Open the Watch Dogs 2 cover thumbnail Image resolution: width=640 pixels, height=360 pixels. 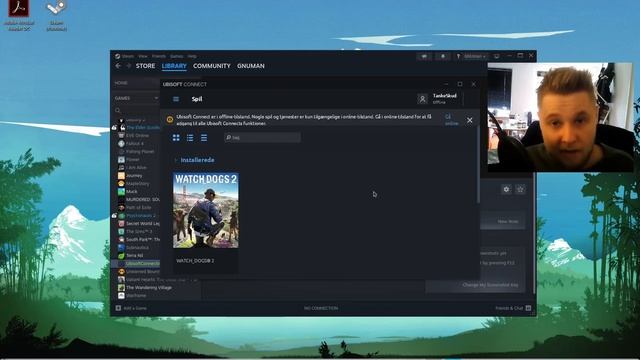[x=206, y=210]
